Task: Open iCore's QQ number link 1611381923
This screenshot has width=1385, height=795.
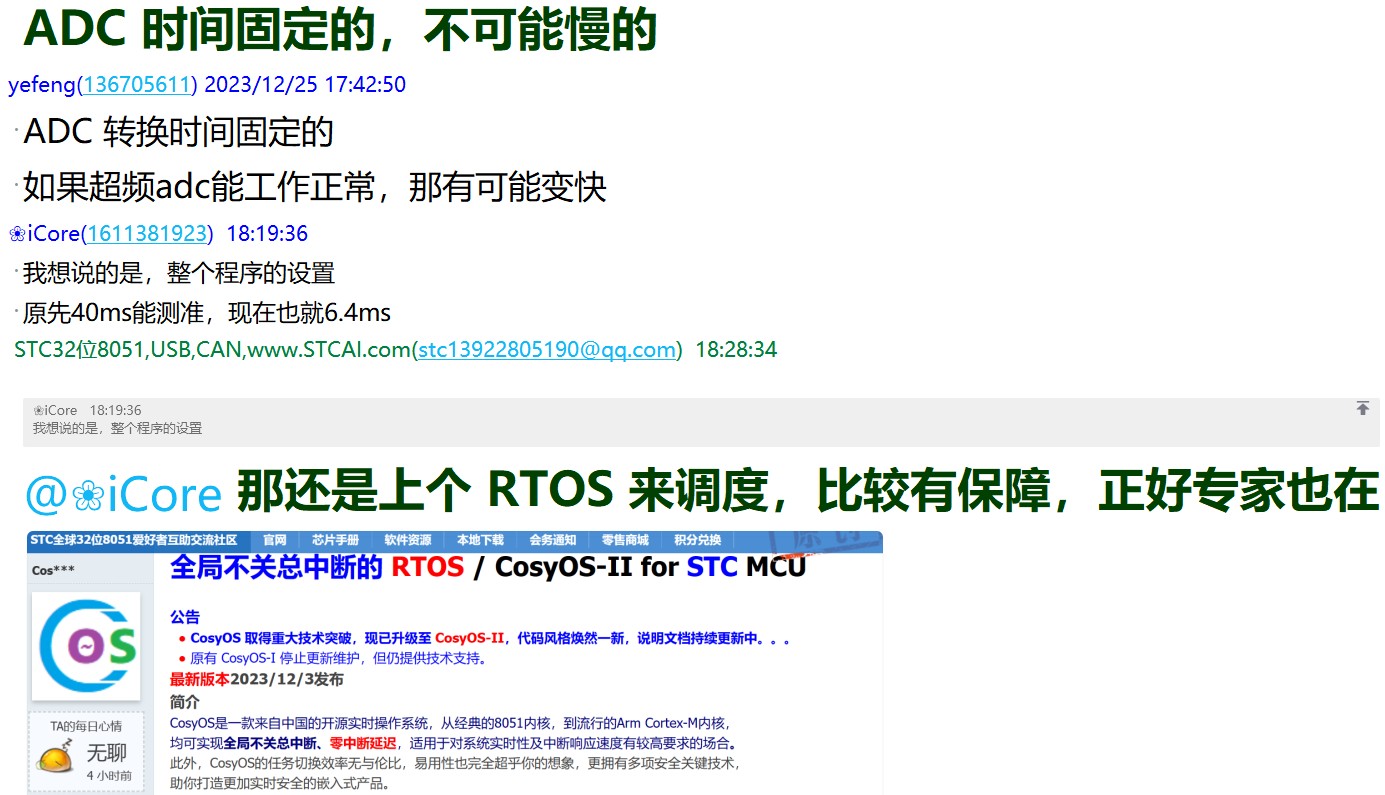Action: coord(147,234)
